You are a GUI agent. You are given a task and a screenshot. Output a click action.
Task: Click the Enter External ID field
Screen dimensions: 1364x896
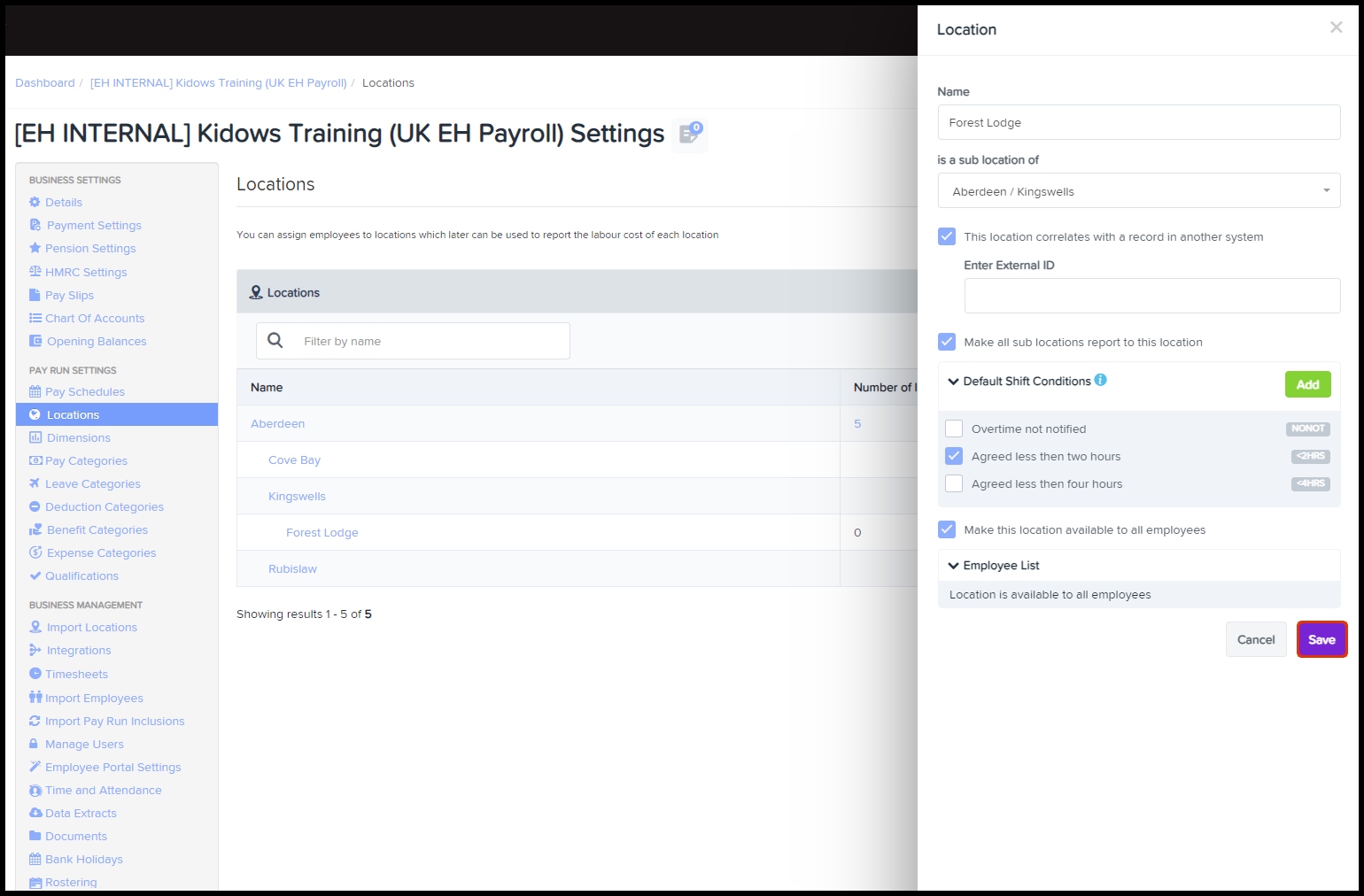tap(1152, 296)
